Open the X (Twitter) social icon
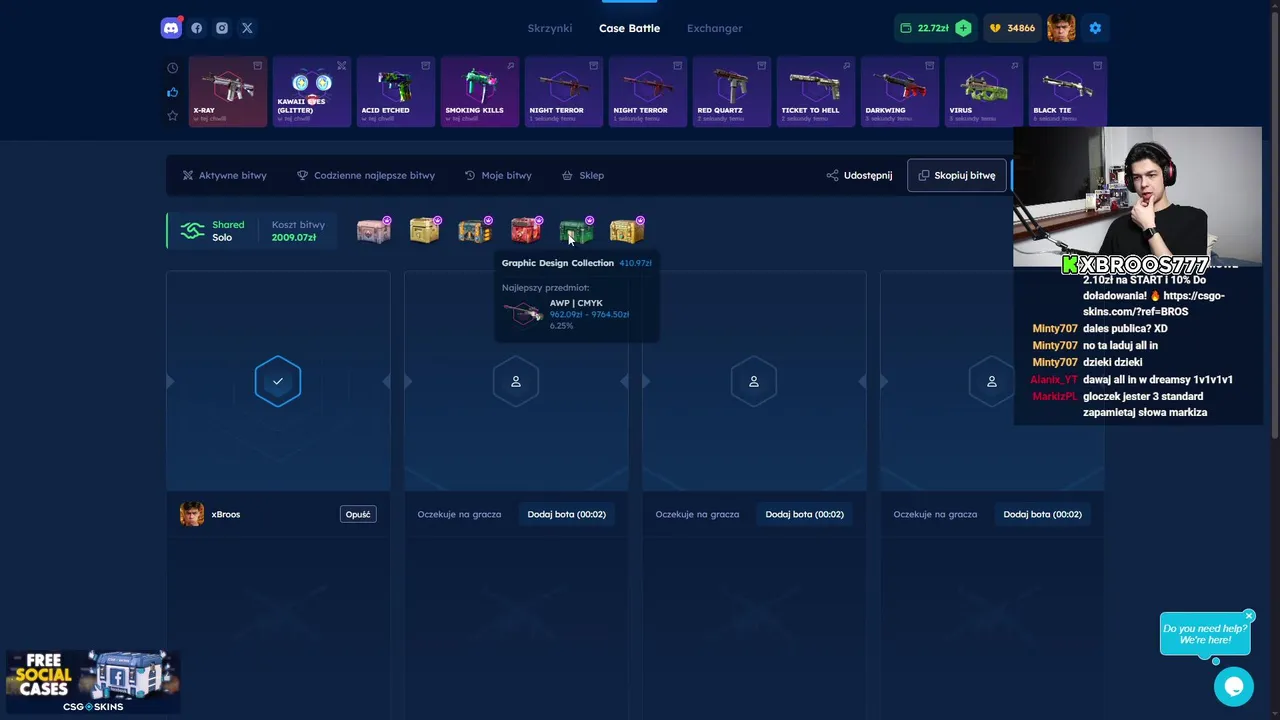Screen dimensions: 1280x720 tap(247, 28)
